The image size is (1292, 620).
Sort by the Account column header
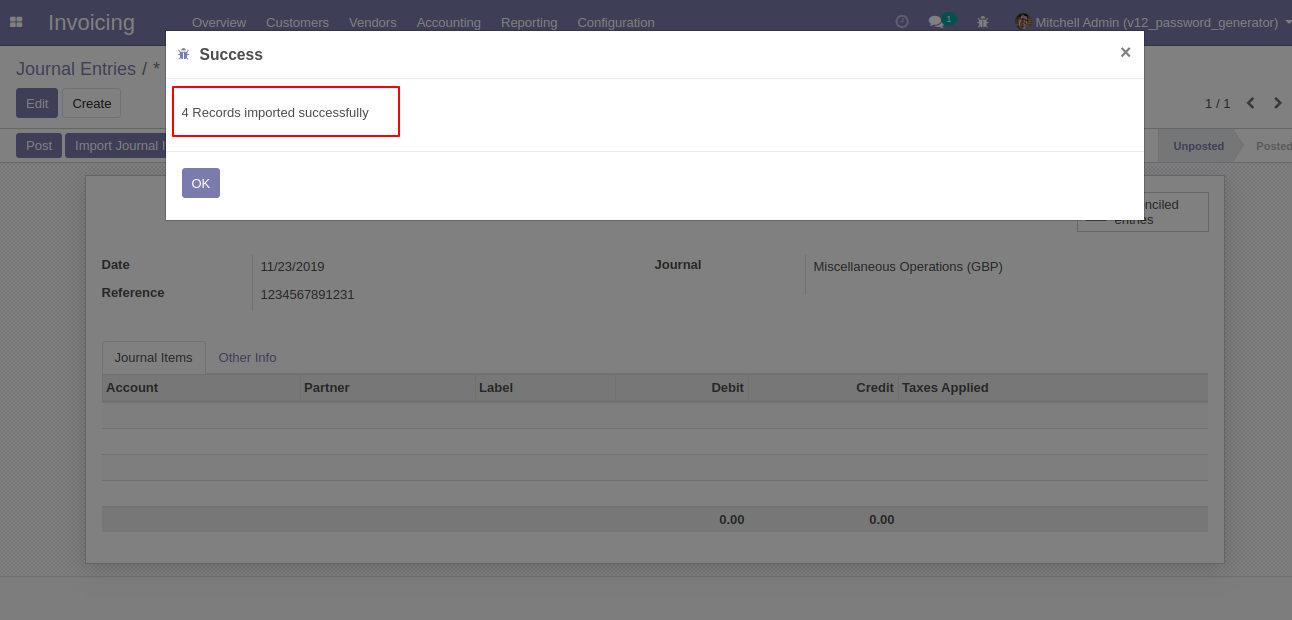pos(201,387)
